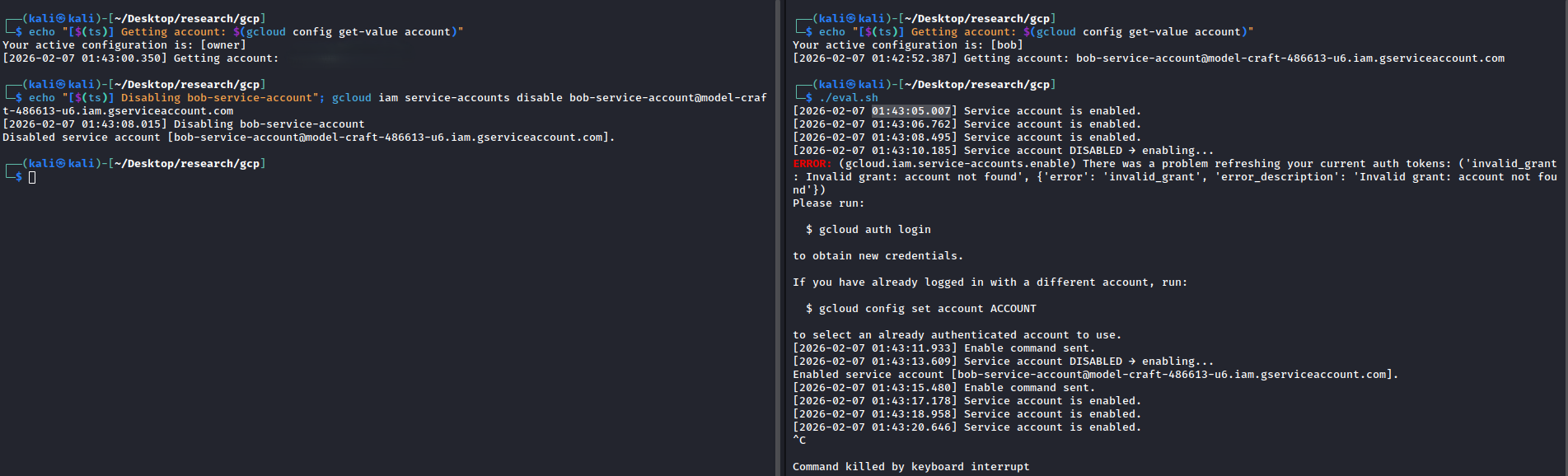Click directory path in left pane's bottom prompt
This screenshot has width=1568, height=476.
tap(187, 164)
